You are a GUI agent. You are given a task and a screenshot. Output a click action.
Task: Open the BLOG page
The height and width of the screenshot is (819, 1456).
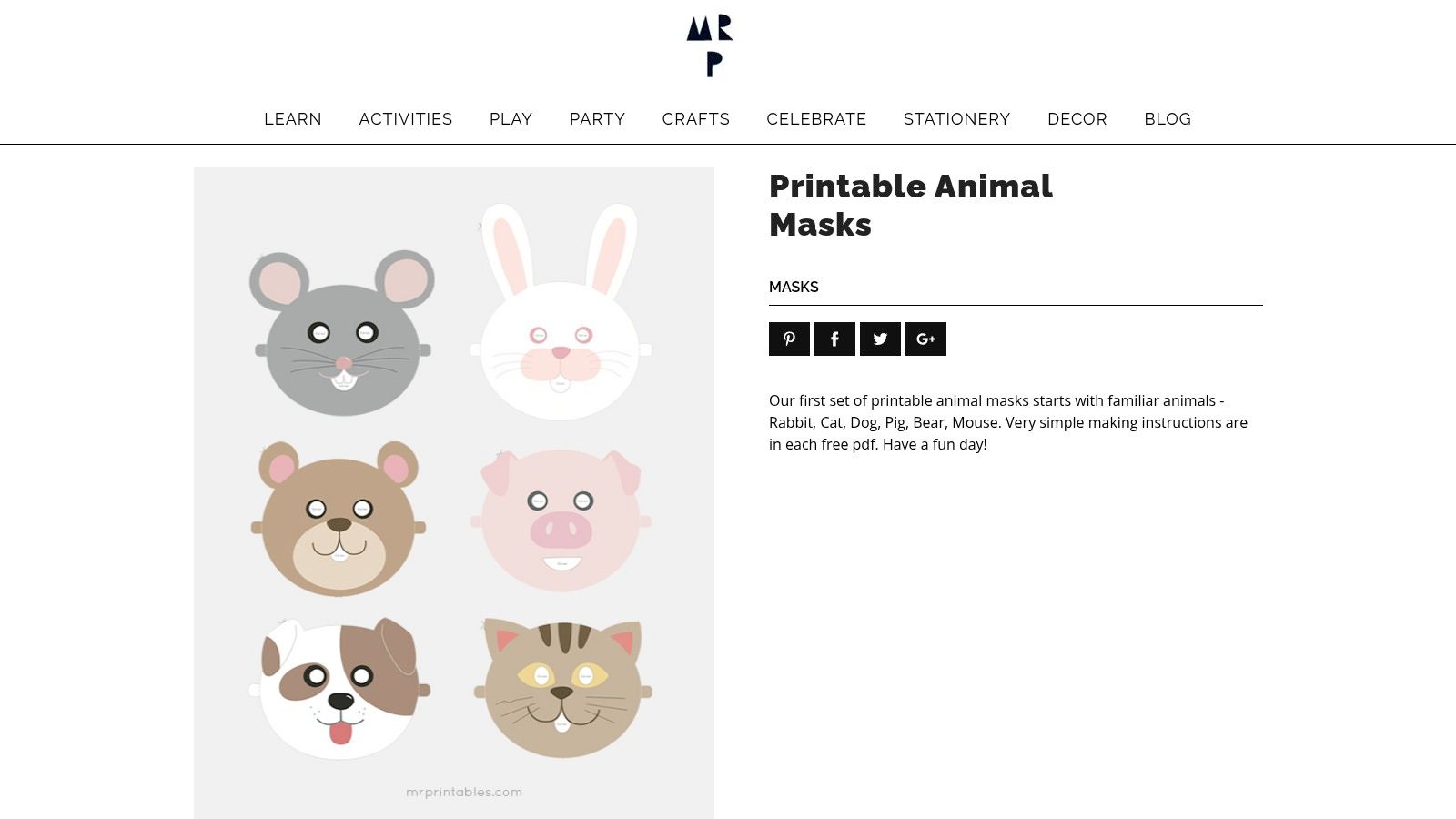coord(1168,119)
